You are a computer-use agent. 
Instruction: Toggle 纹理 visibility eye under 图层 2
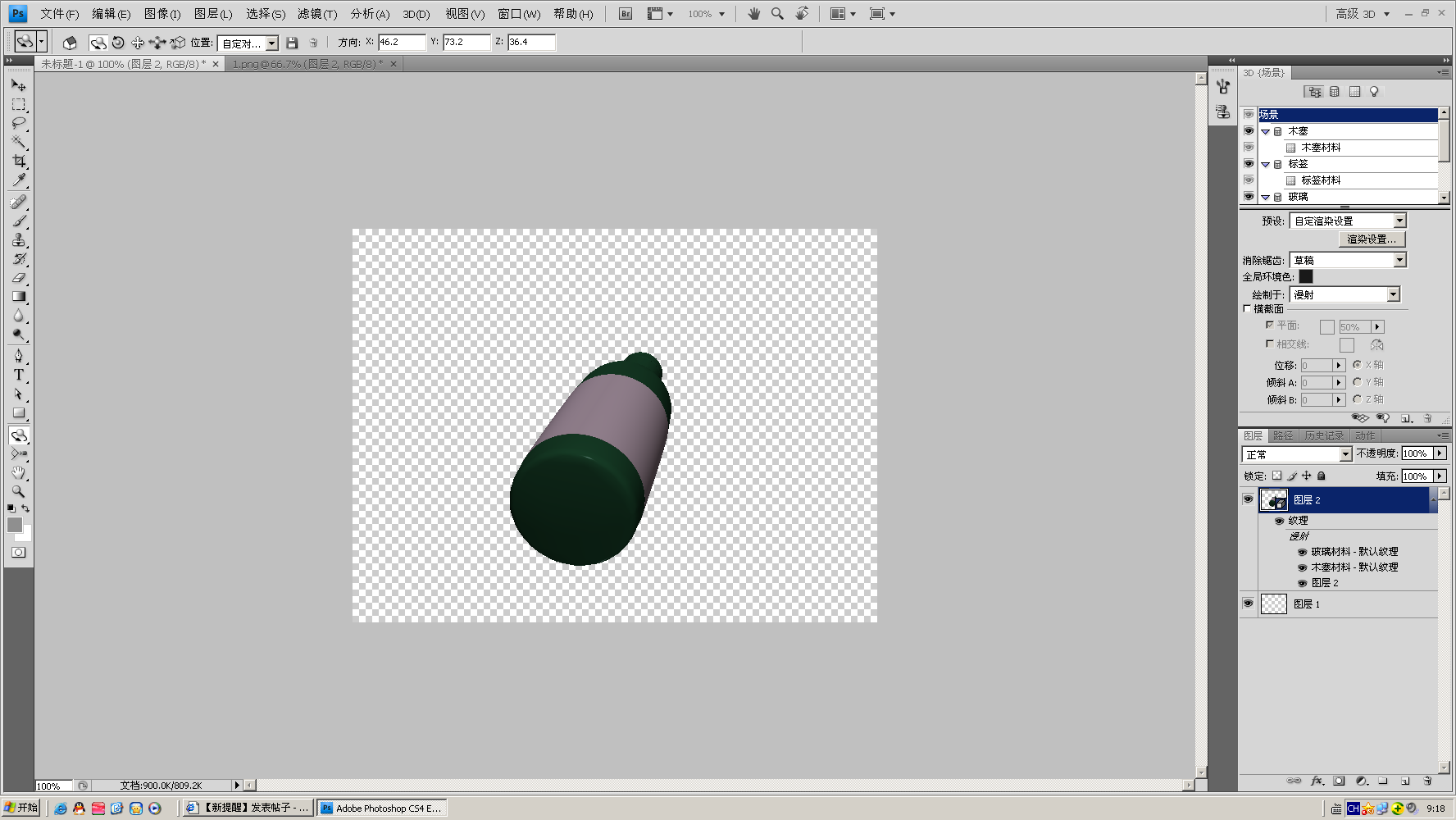click(1279, 521)
